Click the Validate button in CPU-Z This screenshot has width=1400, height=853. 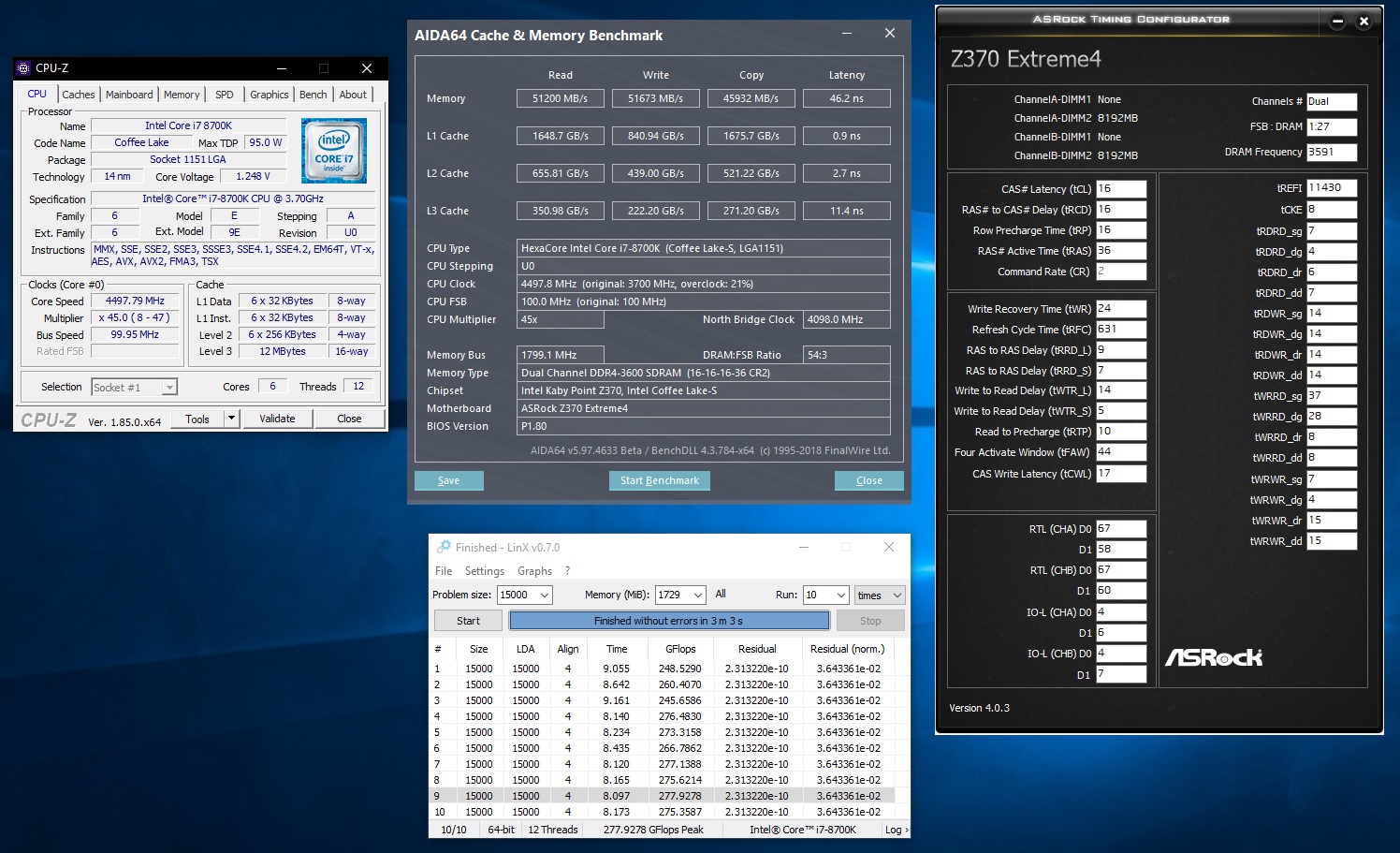coord(277,419)
